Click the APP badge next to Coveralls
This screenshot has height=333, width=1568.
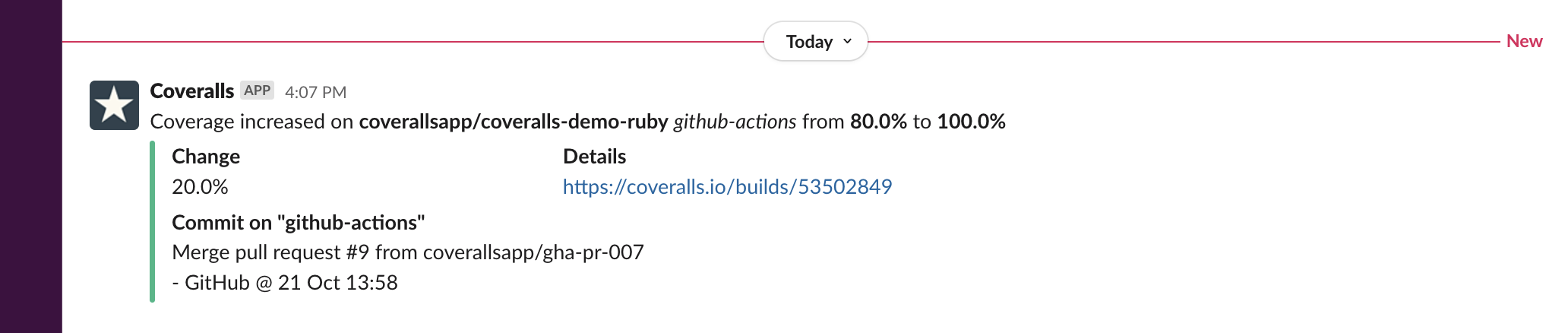click(257, 90)
